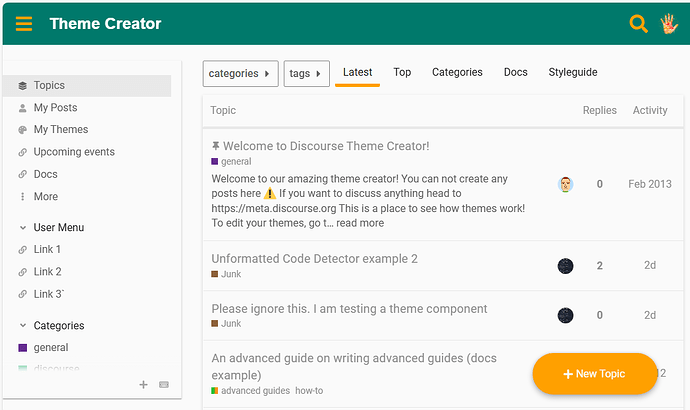This screenshot has height=410, width=690.
Task: Switch to the Top tab
Action: (402, 73)
